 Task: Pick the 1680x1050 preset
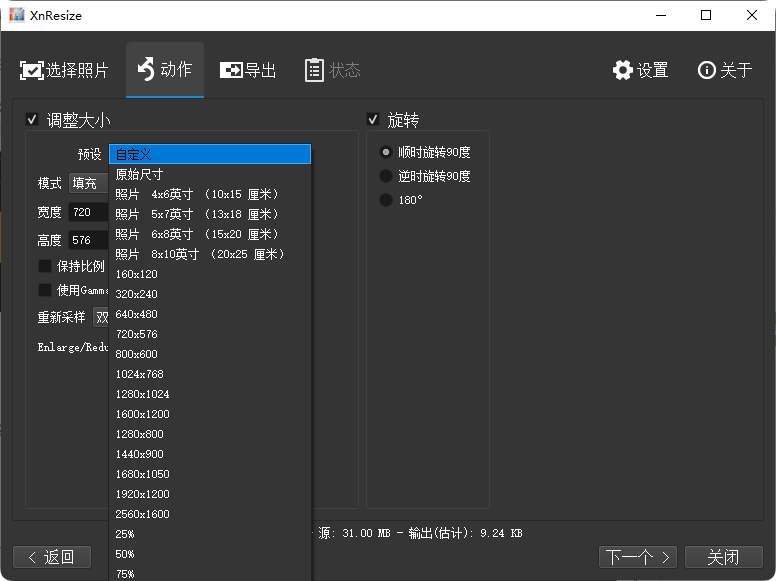coord(210,474)
